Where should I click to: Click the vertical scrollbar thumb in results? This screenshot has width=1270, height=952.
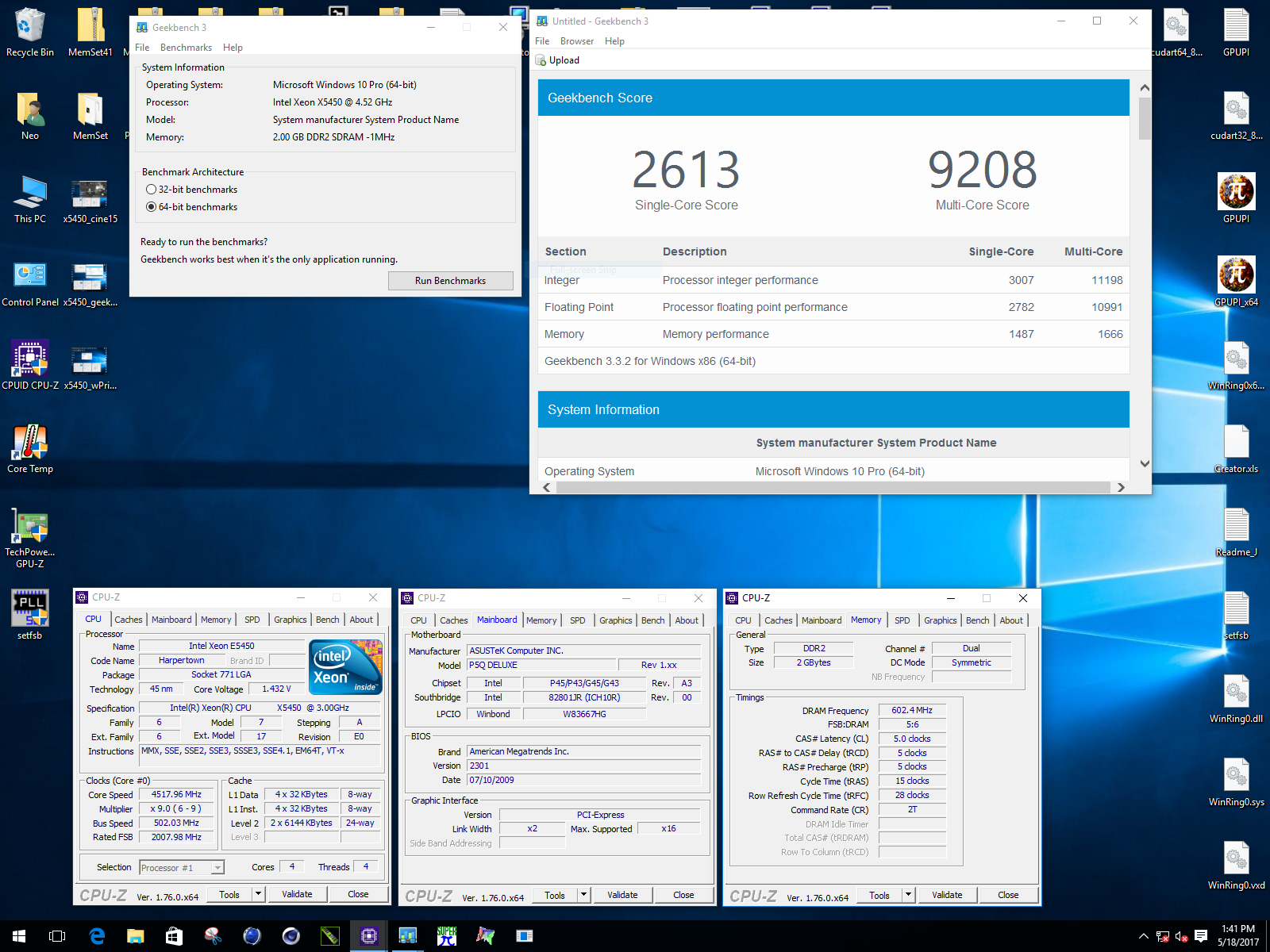coord(1145,119)
